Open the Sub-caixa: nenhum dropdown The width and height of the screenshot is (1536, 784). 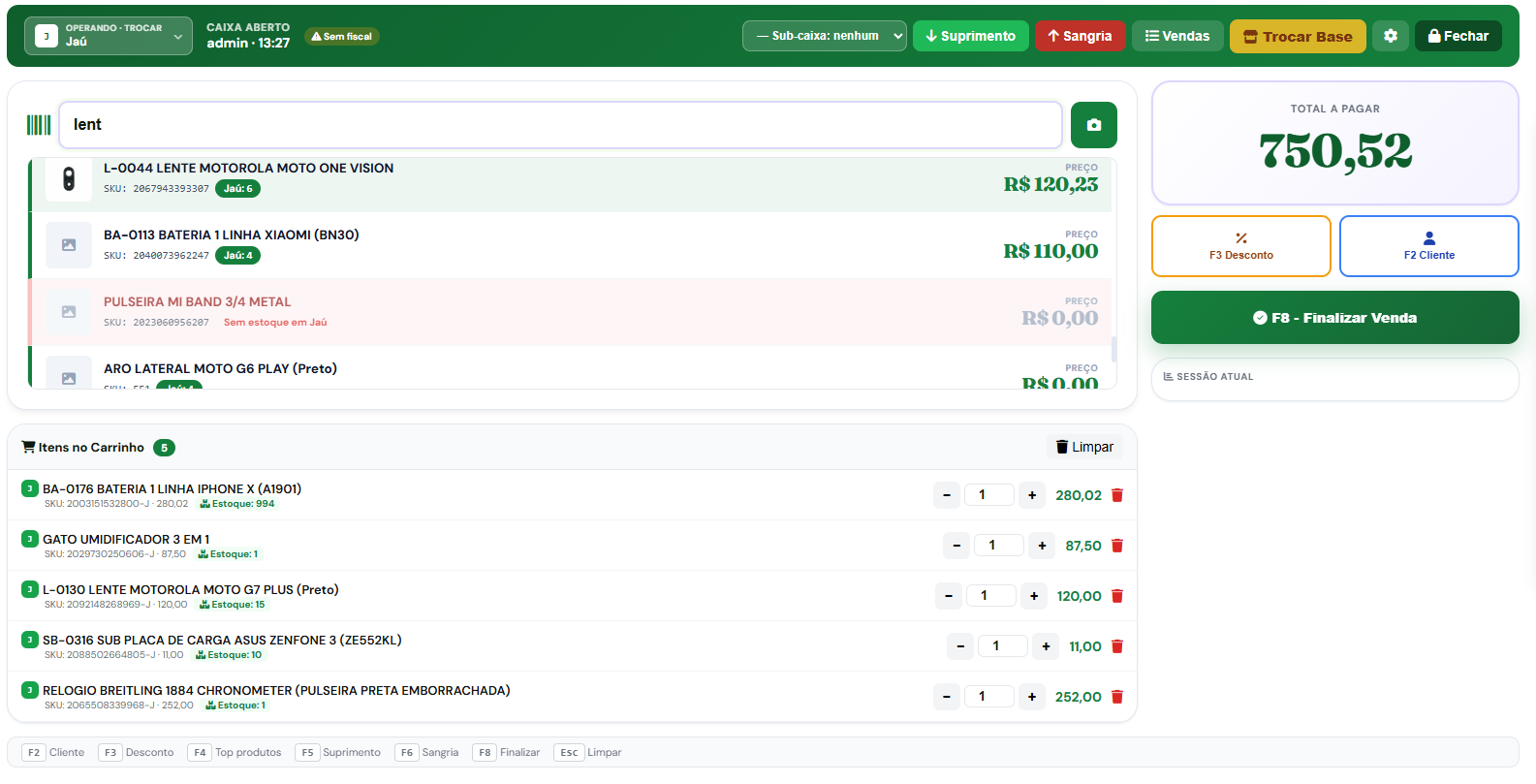pyautogui.click(x=825, y=36)
